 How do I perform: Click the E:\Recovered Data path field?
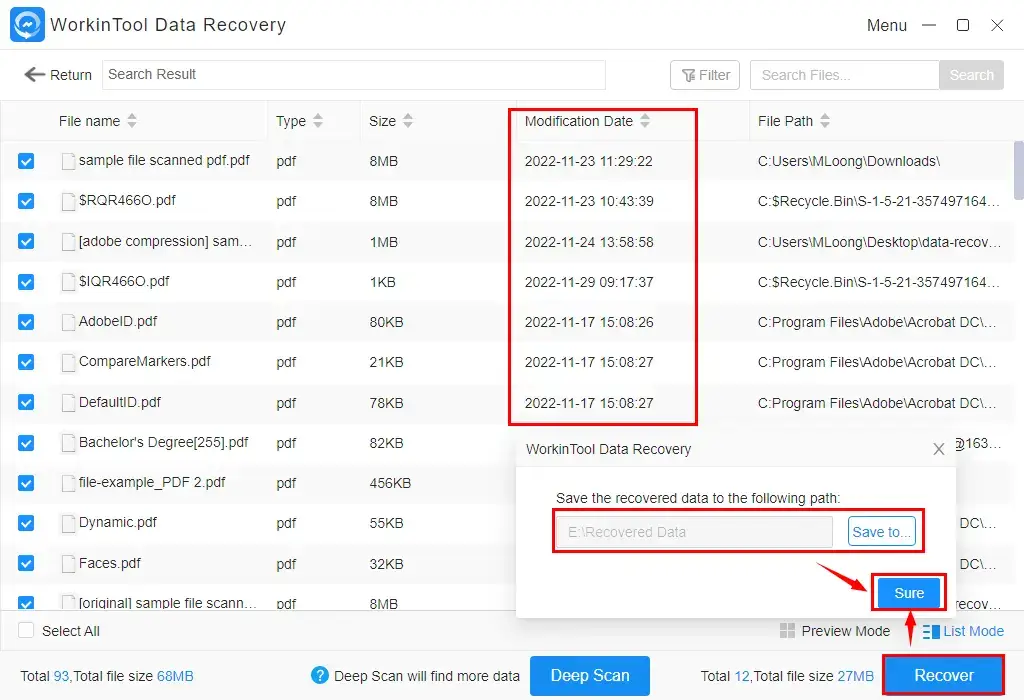click(694, 532)
